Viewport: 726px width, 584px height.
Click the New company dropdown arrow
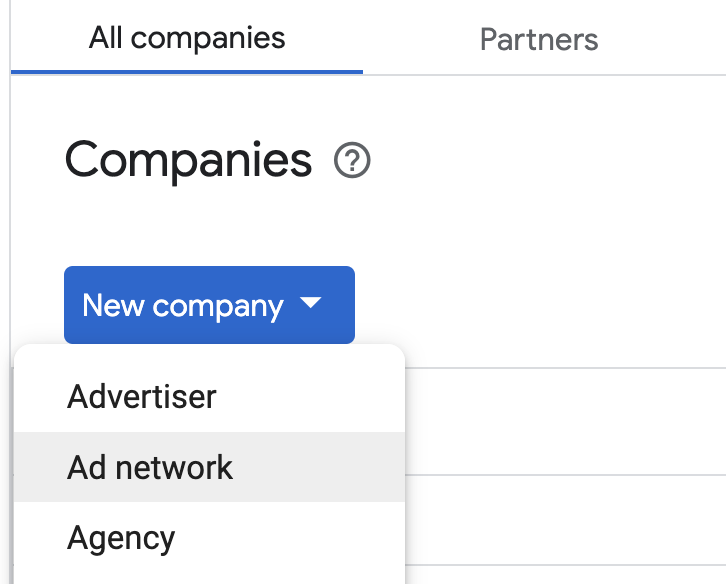tap(311, 304)
